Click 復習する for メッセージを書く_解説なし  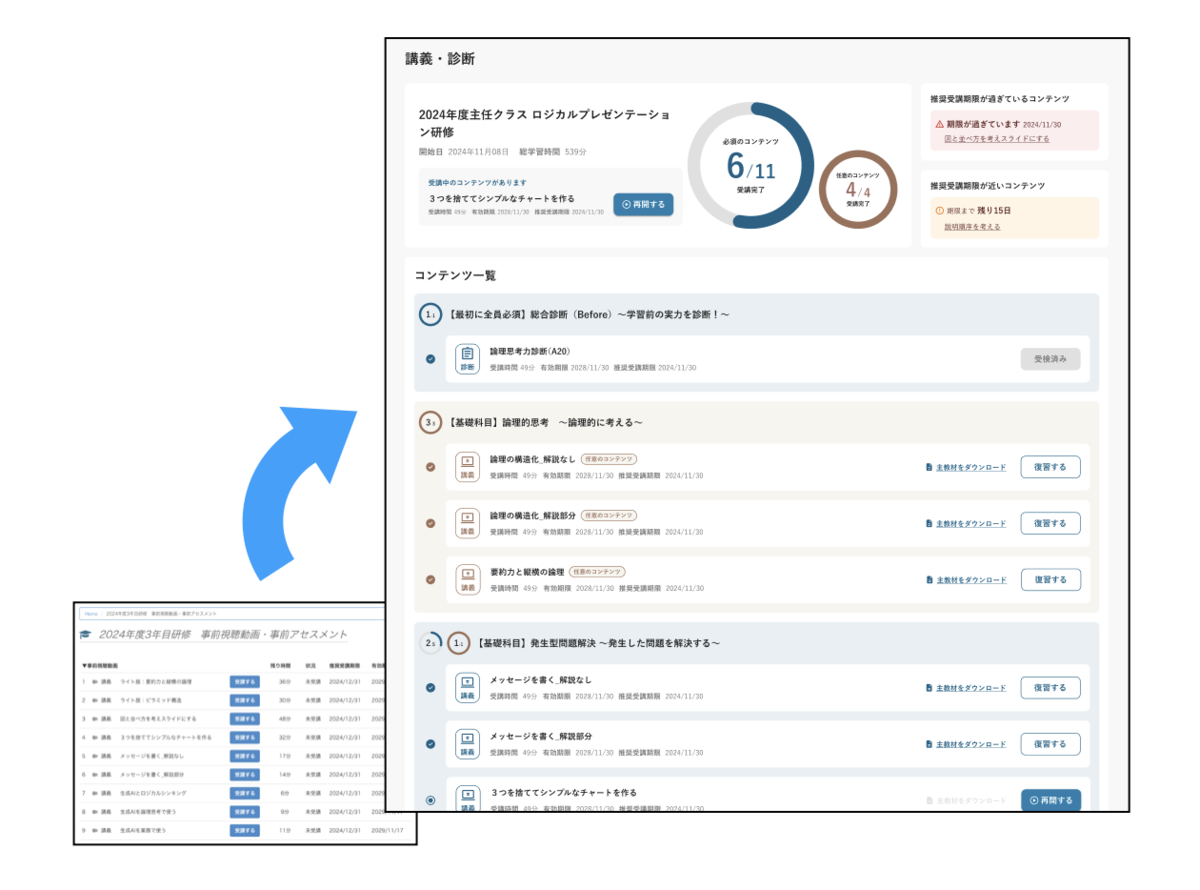pyautogui.click(x=1050, y=688)
